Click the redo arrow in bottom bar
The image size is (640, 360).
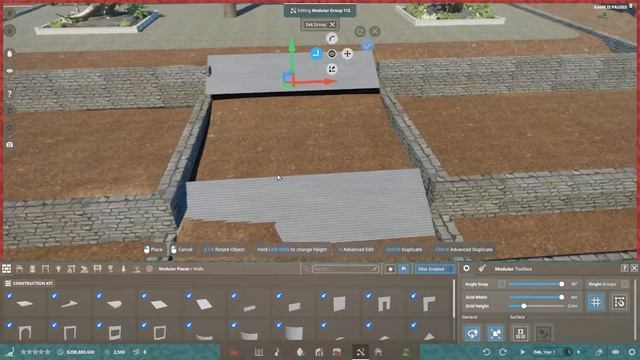click(503, 352)
